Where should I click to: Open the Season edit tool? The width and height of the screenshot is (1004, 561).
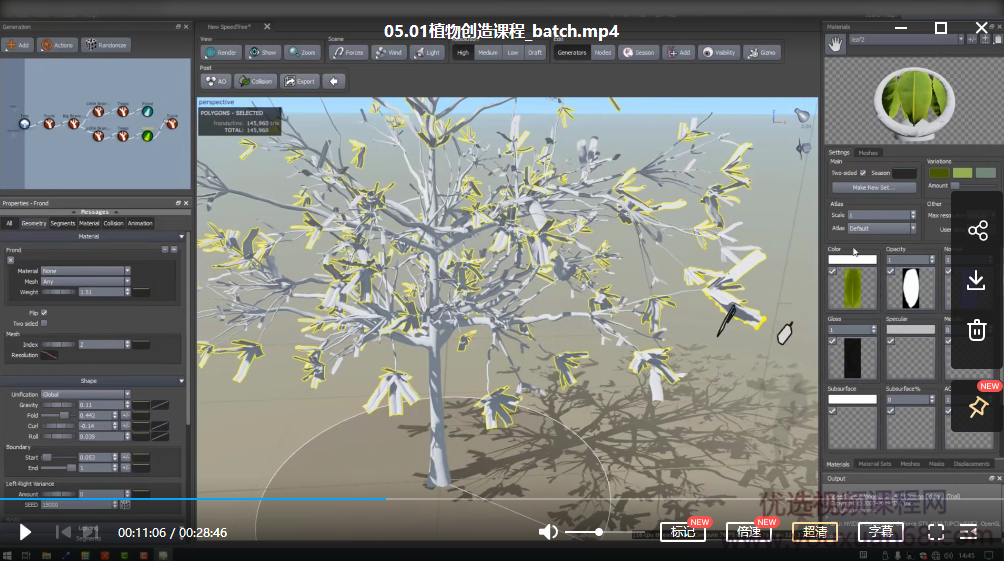click(639, 52)
